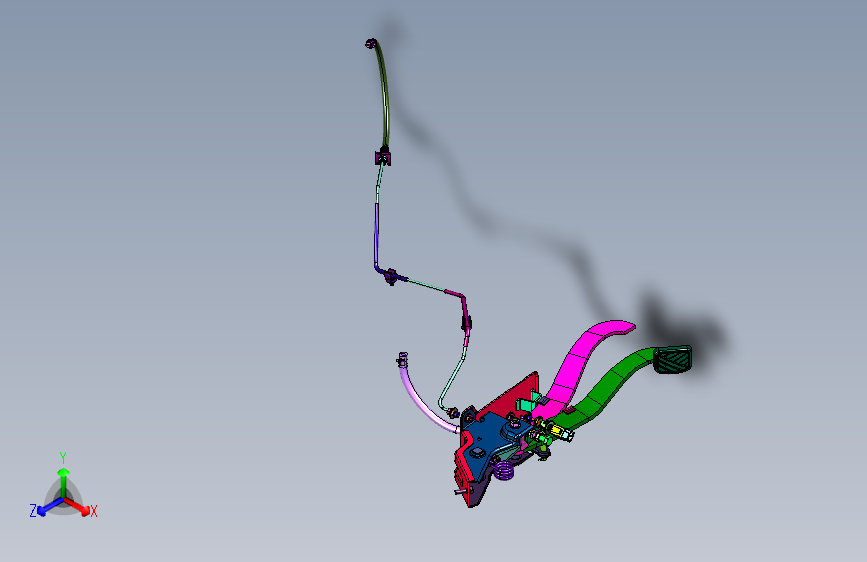The width and height of the screenshot is (867, 562).
Task: Select the green pedal arm in the model
Action: [x=608, y=387]
